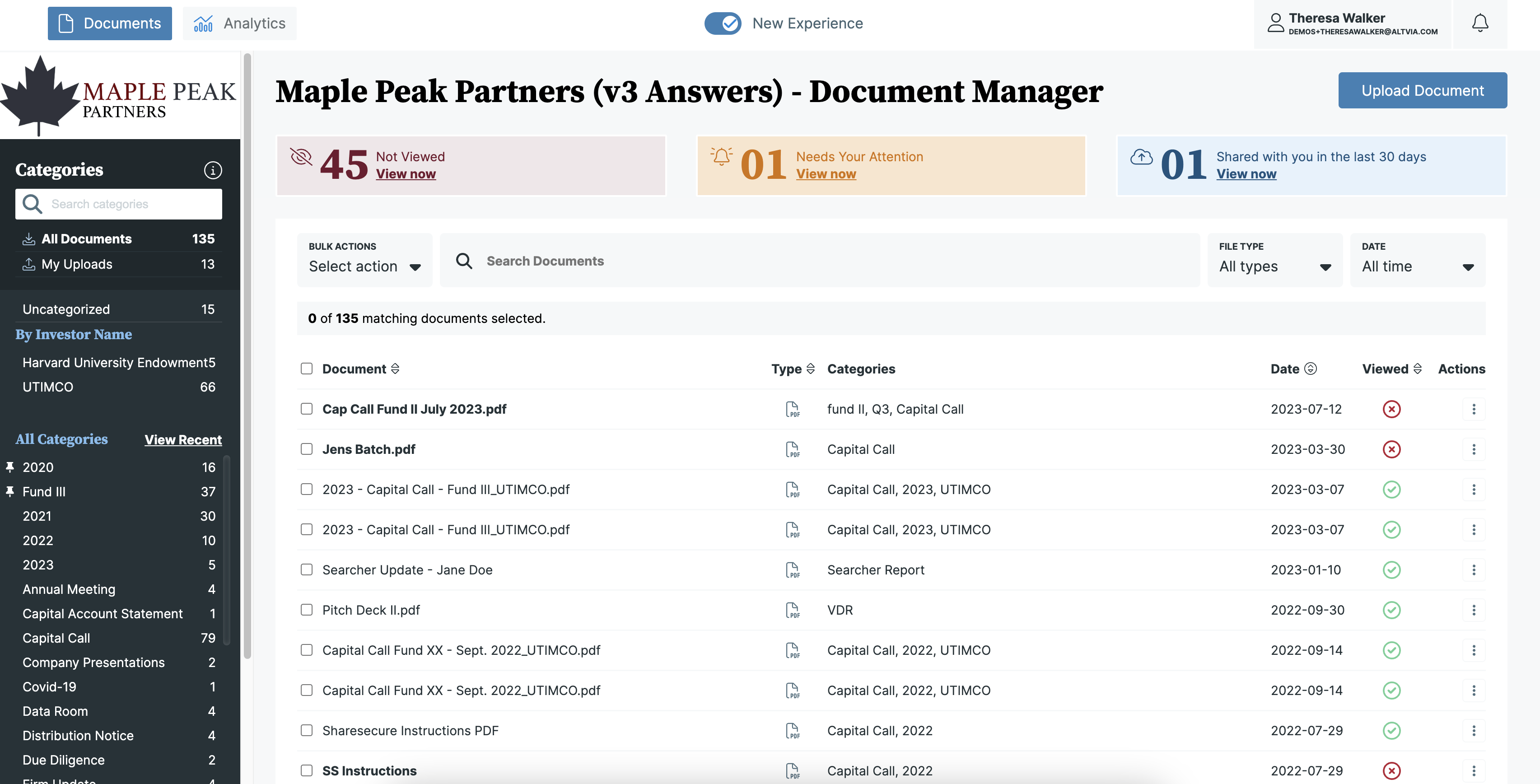Open actions menu for Pitch Deck II.pdf
This screenshot has height=784, width=1540.
(x=1474, y=610)
